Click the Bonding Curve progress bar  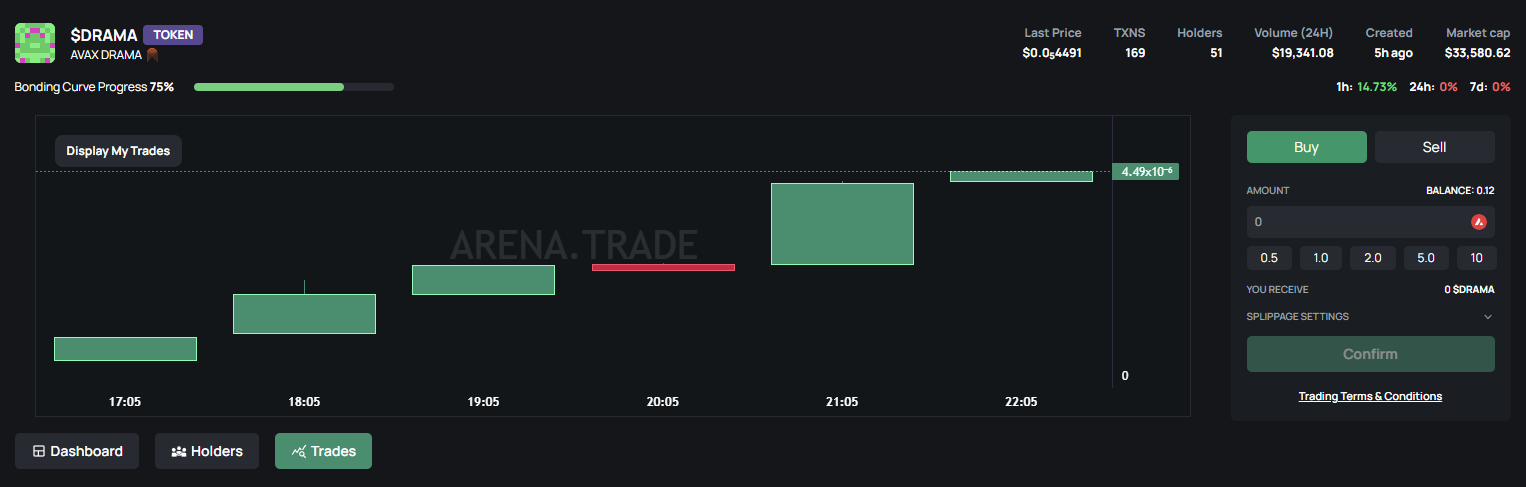(x=293, y=87)
